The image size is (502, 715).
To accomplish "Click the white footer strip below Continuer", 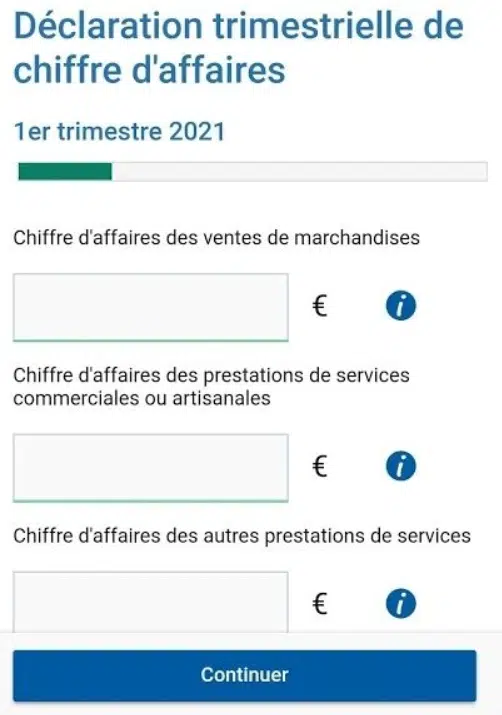I will click(251, 708).
